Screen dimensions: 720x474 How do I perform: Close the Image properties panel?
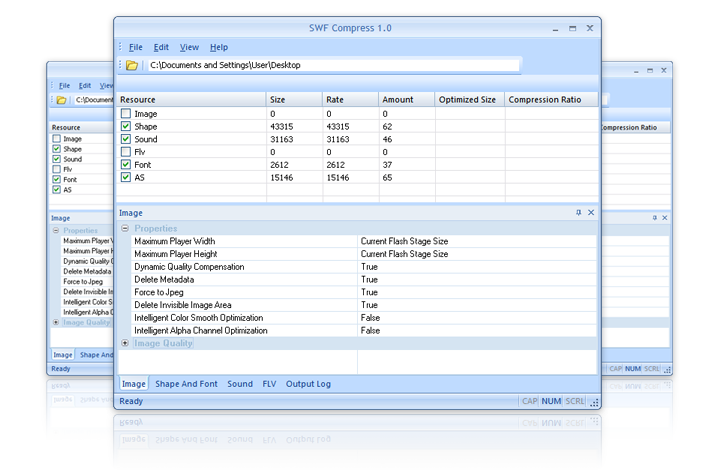tap(591, 213)
